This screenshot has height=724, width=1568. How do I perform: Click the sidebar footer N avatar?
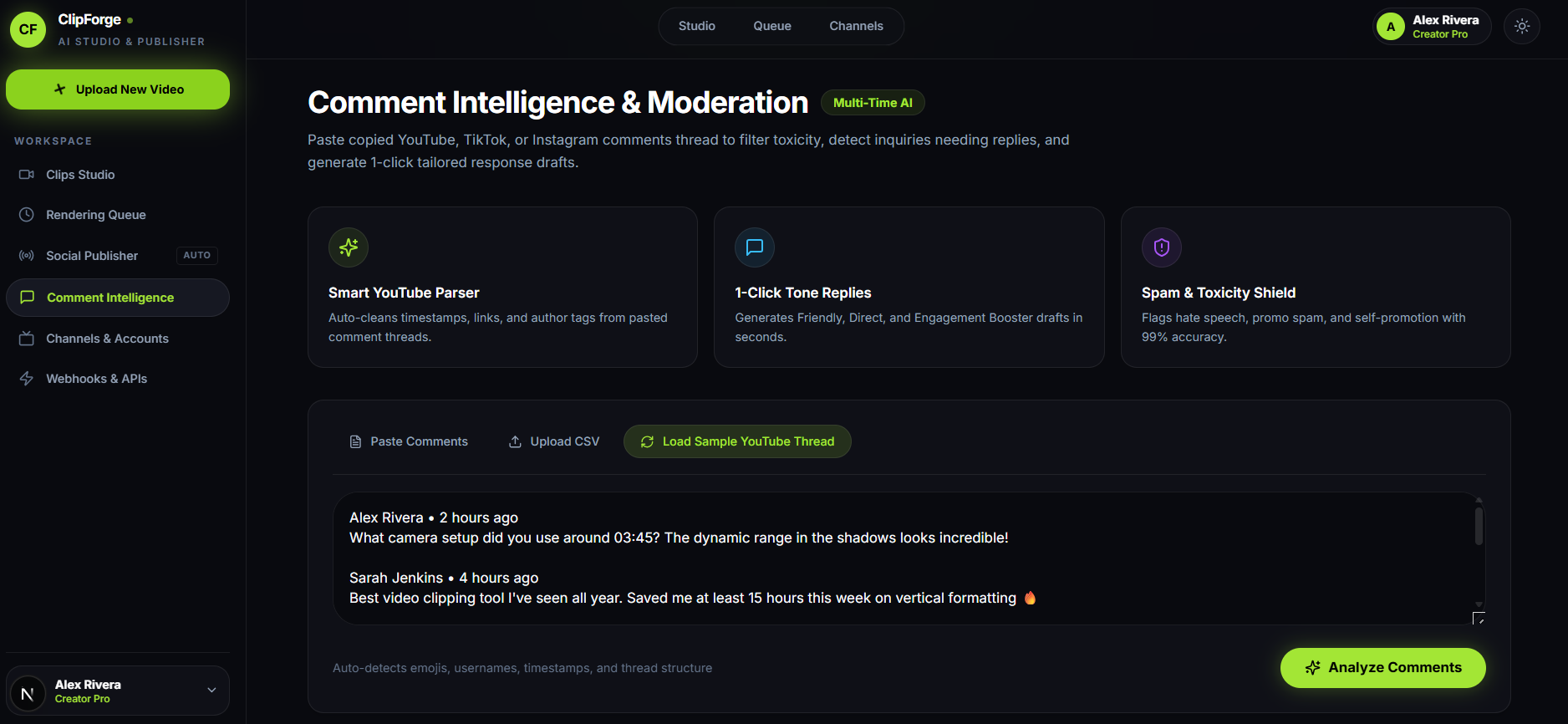(28, 693)
